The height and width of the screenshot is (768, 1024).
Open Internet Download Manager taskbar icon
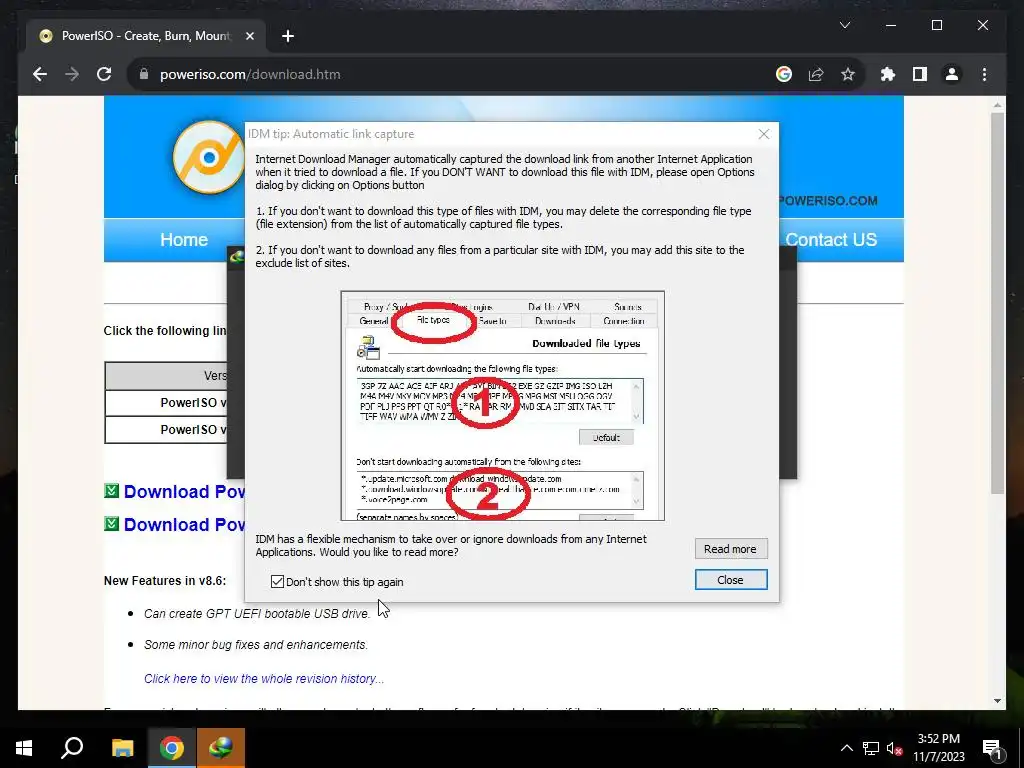(x=221, y=748)
